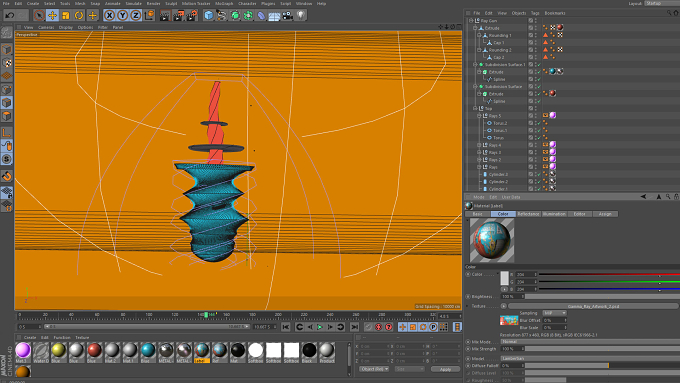Click the green Subdivision Surface generator icon
The width and height of the screenshot is (680, 383).
point(235,16)
